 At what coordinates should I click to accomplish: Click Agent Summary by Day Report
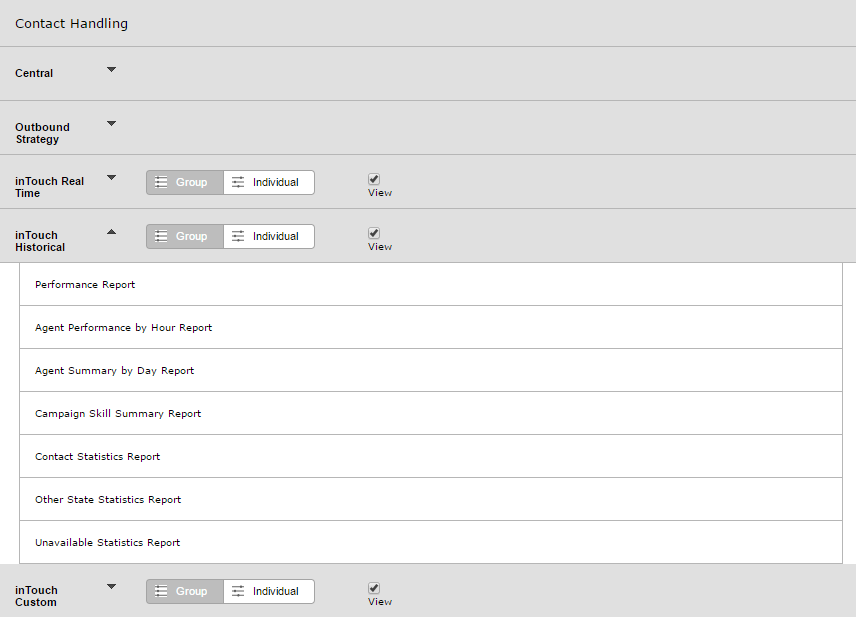tap(431, 370)
